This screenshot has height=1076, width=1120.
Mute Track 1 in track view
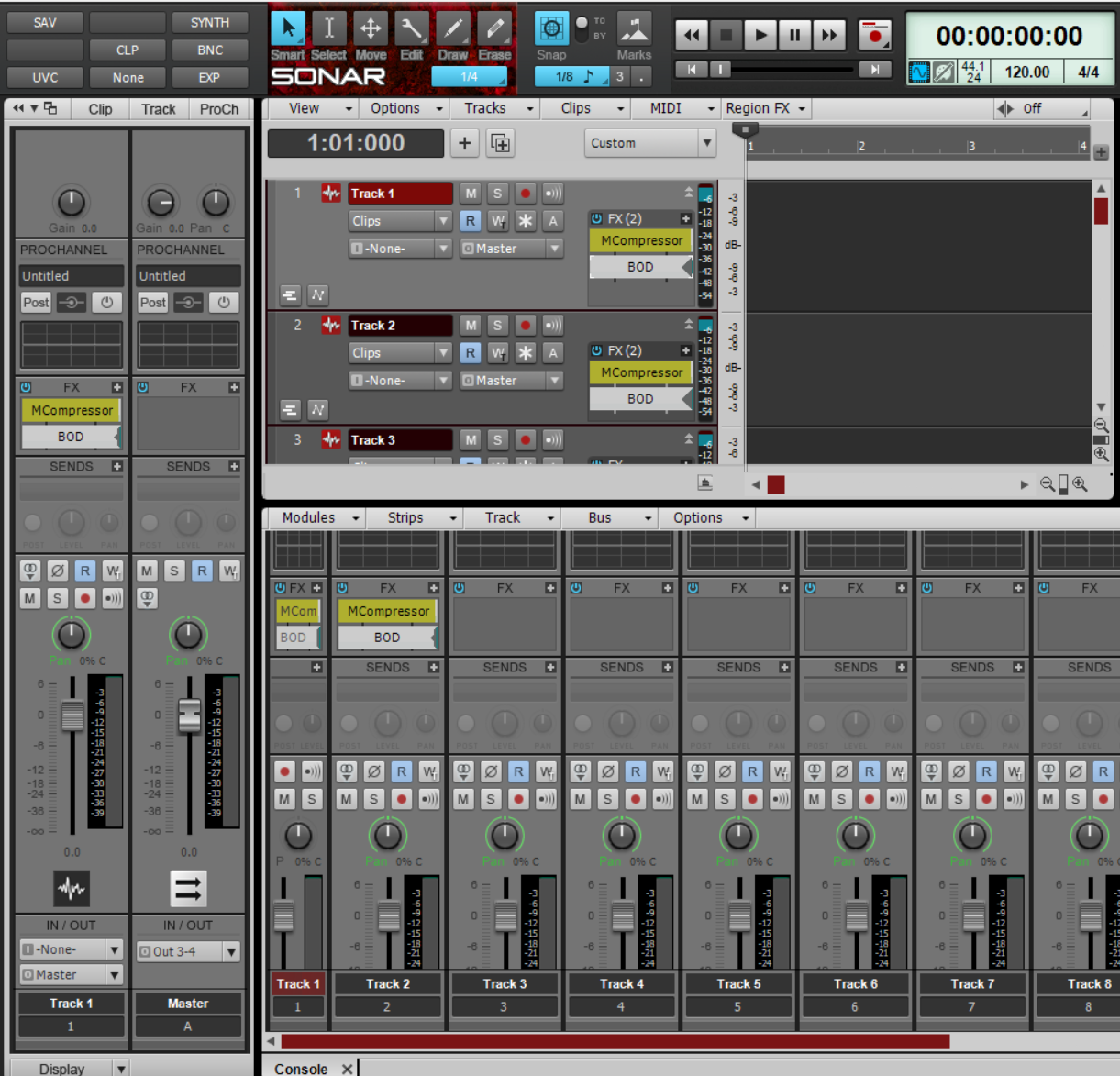click(x=471, y=194)
